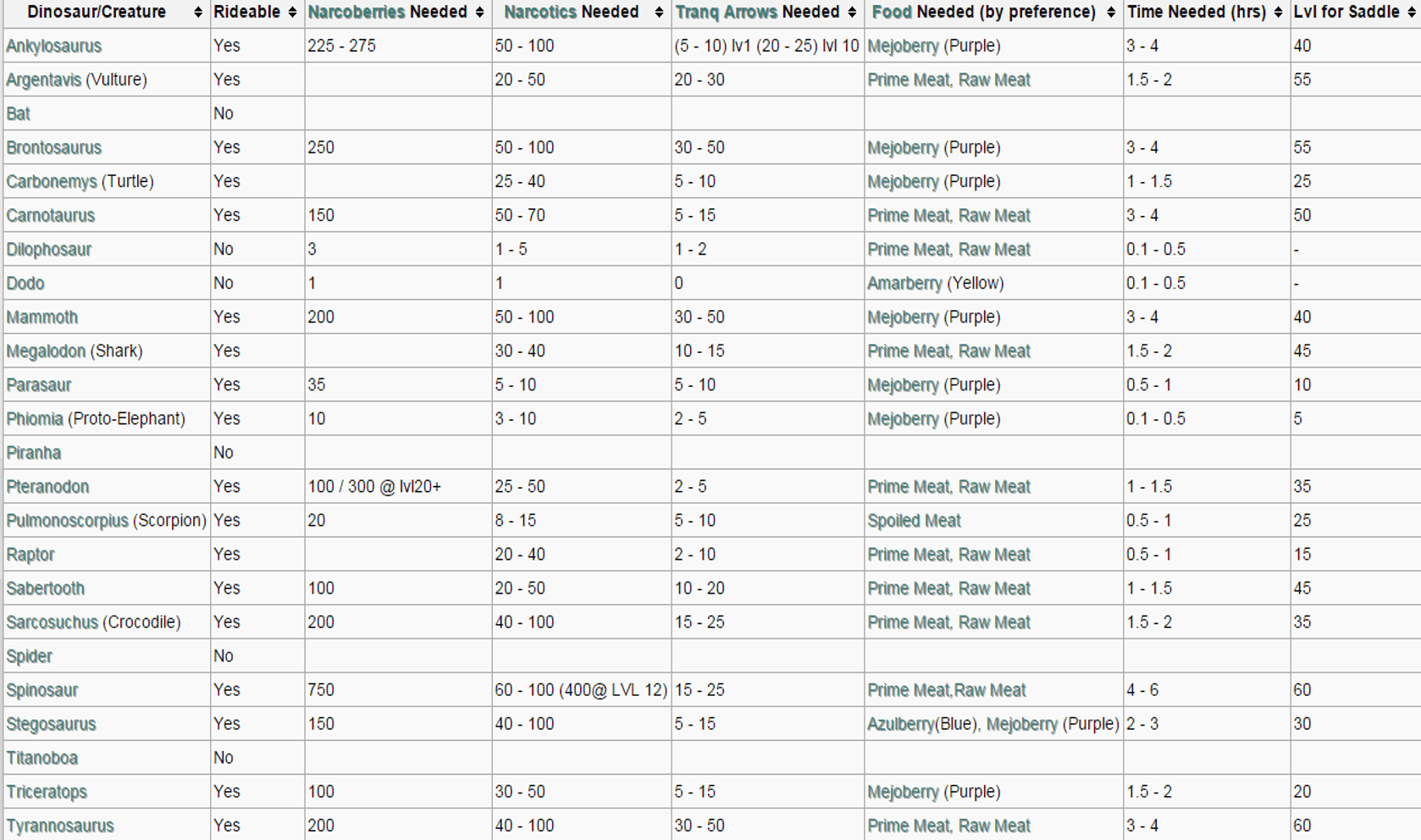
Task: Click sort arrows beside Rideable header
Action: pos(292,13)
